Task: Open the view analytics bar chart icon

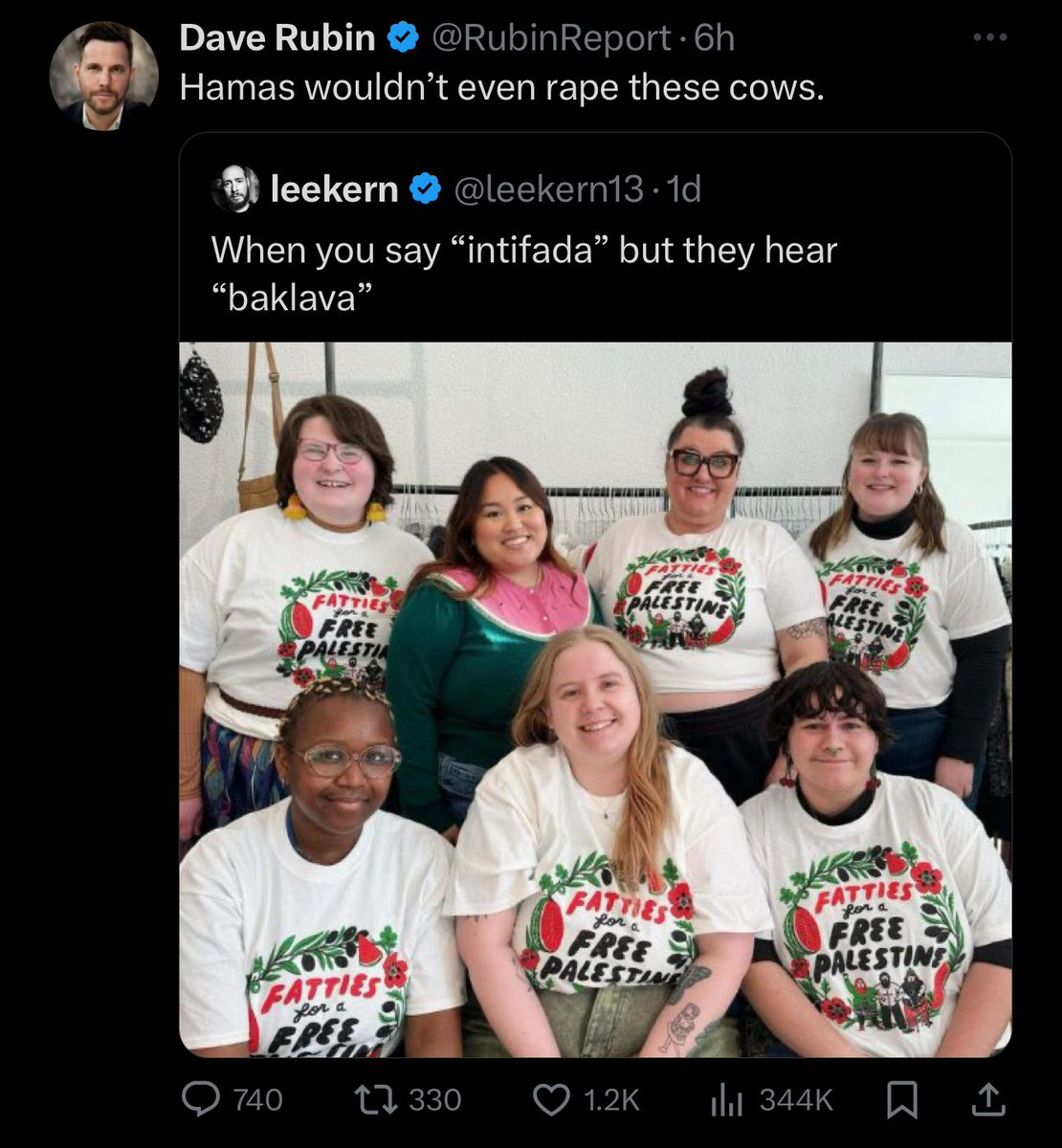Action: 727,1100
